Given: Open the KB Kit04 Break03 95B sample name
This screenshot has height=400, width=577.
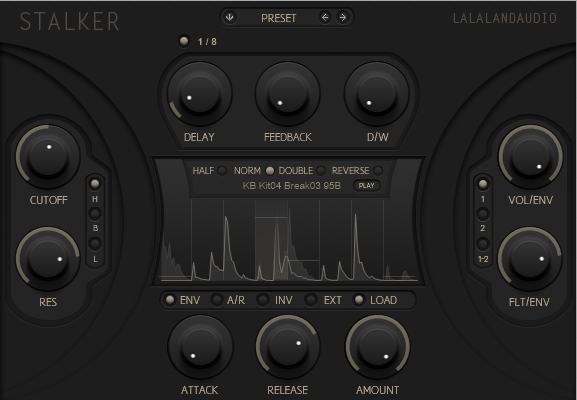Looking at the screenshot, I should 291,186.
